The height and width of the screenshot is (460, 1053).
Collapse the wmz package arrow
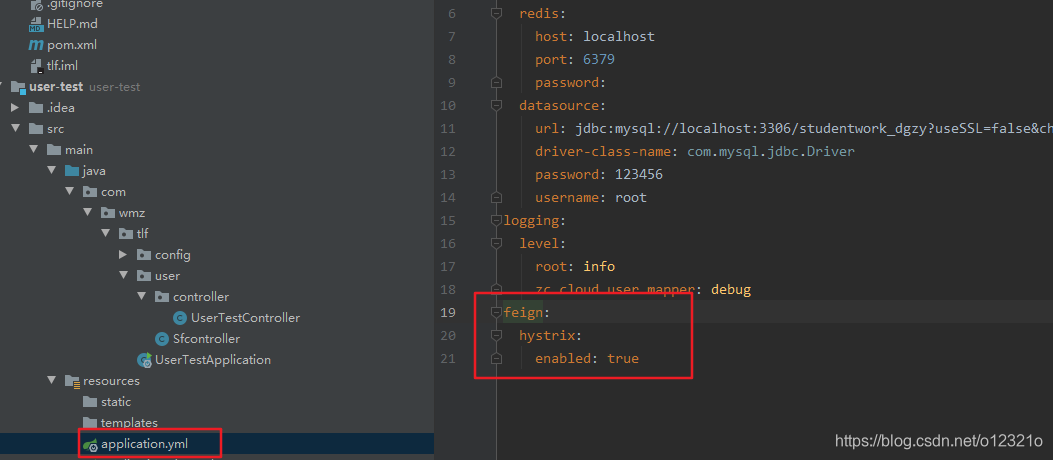[x=88, y=213]
